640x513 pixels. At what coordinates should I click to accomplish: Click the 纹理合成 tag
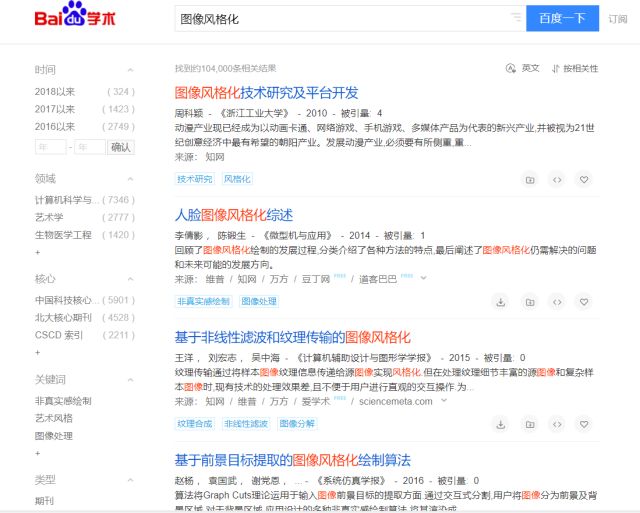(x=195, y=424)
